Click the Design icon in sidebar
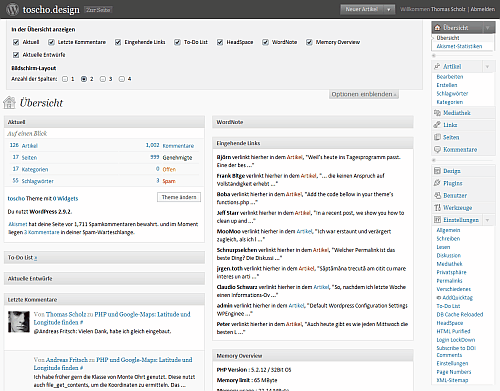This screenshot has width=500, height=391. click(x=437, y=171)
